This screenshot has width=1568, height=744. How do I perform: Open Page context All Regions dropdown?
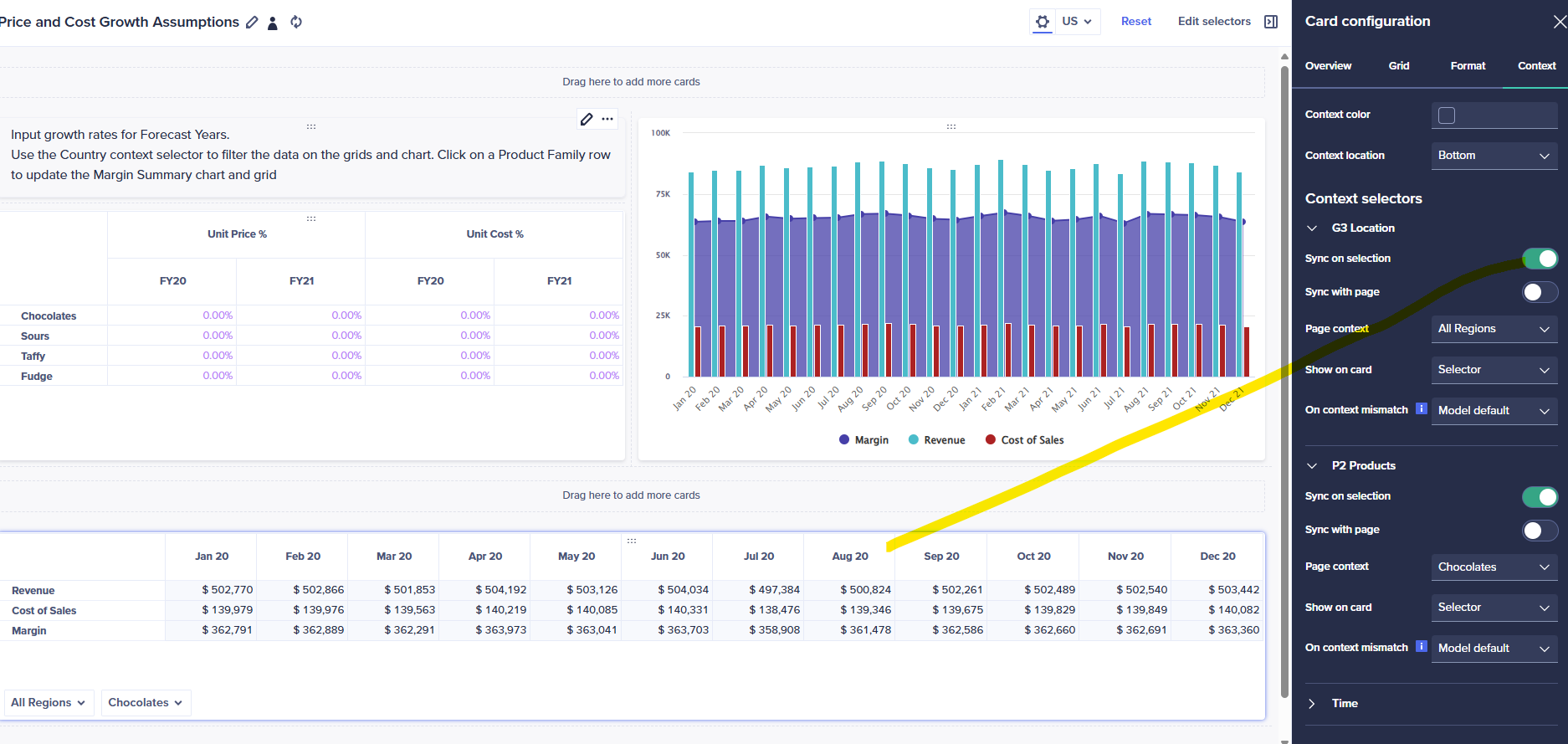[x=1494, y=329]
